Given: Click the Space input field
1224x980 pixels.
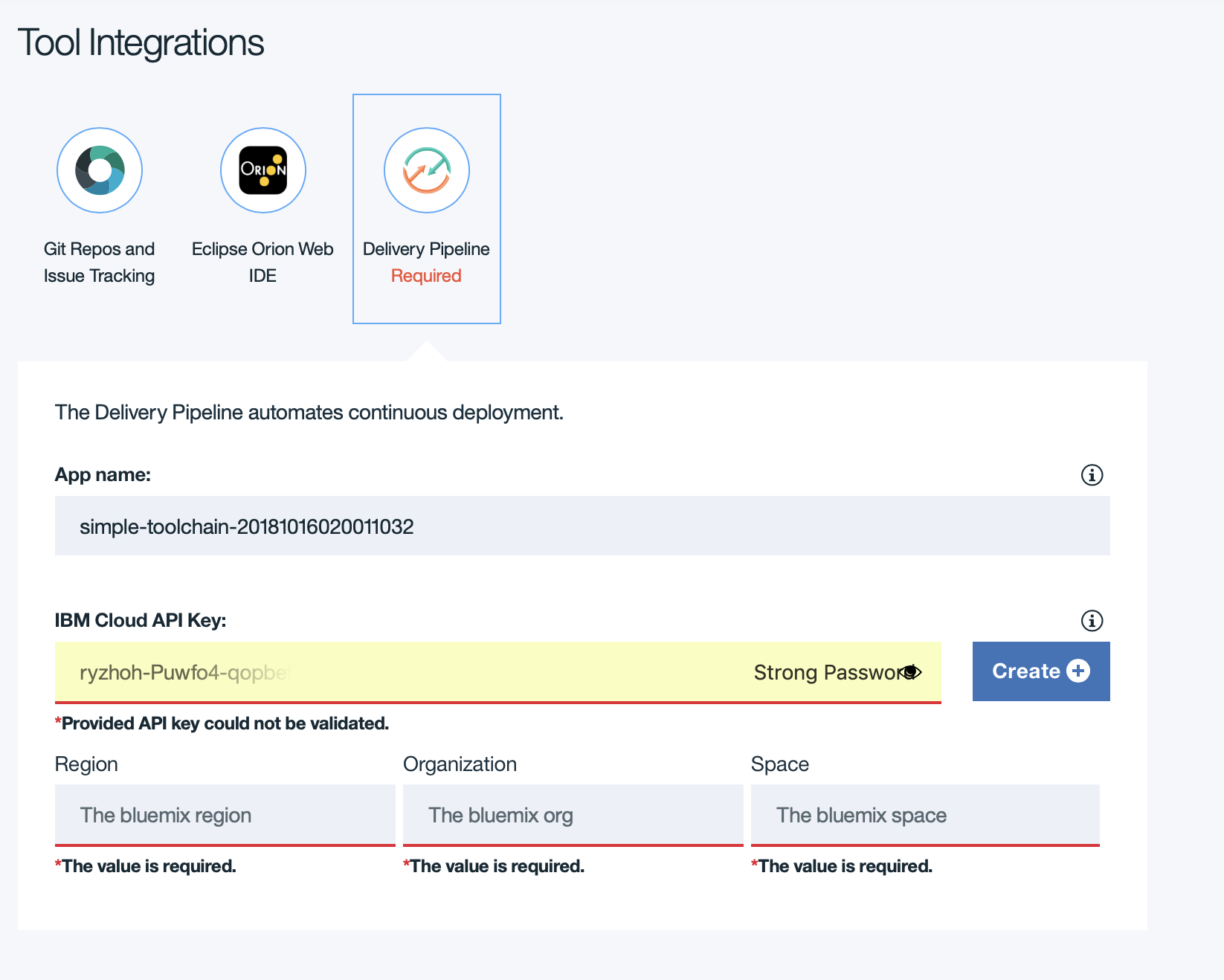Looking at the screenshot, I should [x=924, y=815].
